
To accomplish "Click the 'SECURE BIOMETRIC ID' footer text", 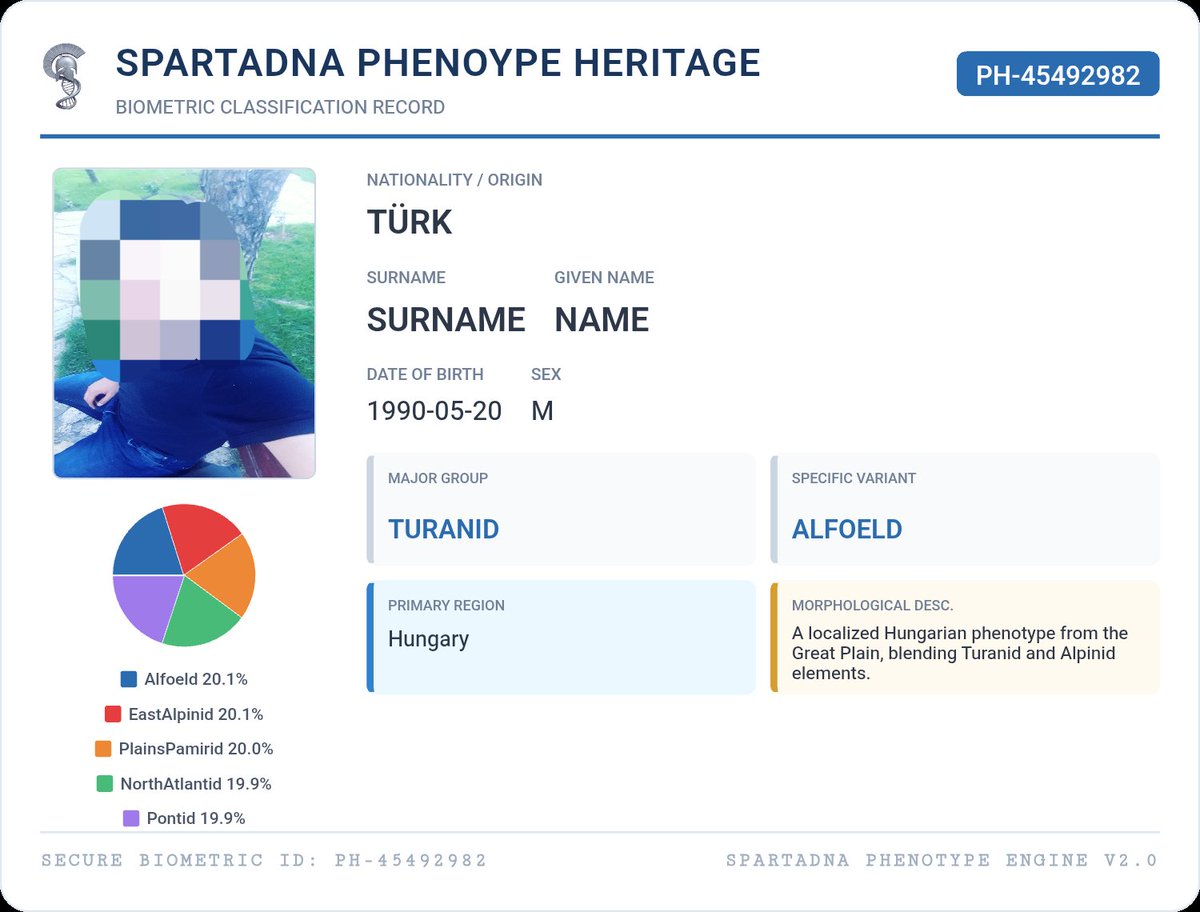I will tap(264, 860).
